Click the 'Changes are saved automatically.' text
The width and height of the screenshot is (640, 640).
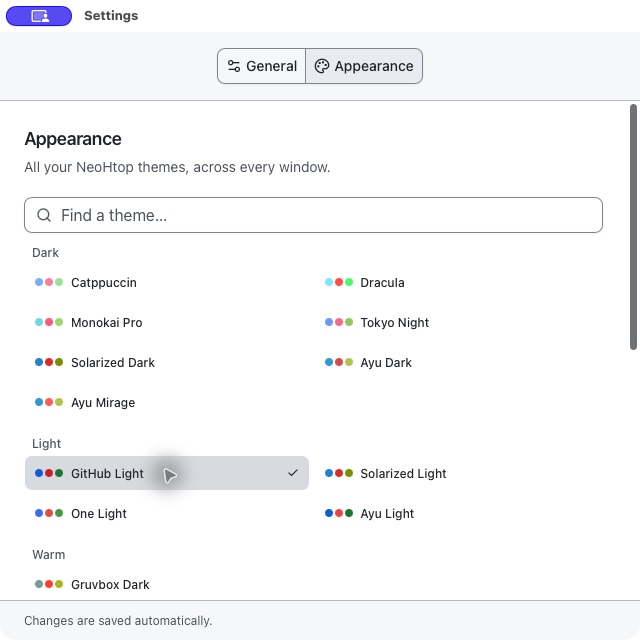tap(118, 620)
